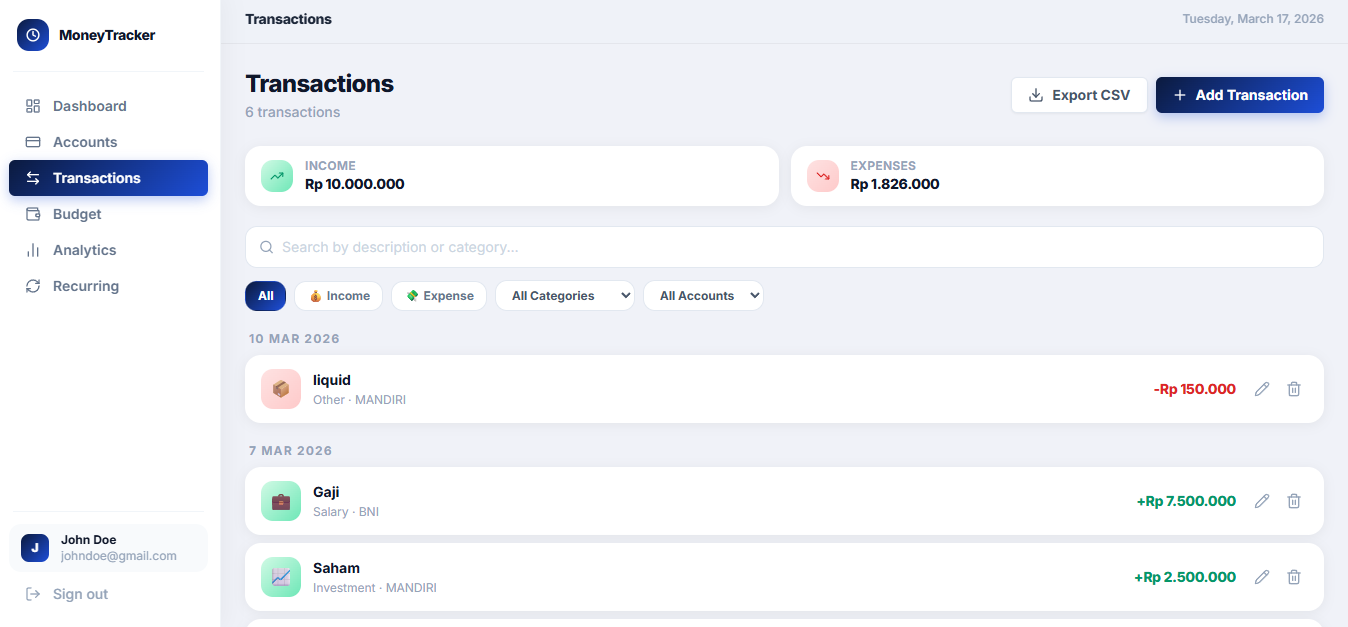Edit the Gaji transaction via pencil icon
The height and width of the screenshot is (627, 1348).
[x=1262, y=501]
